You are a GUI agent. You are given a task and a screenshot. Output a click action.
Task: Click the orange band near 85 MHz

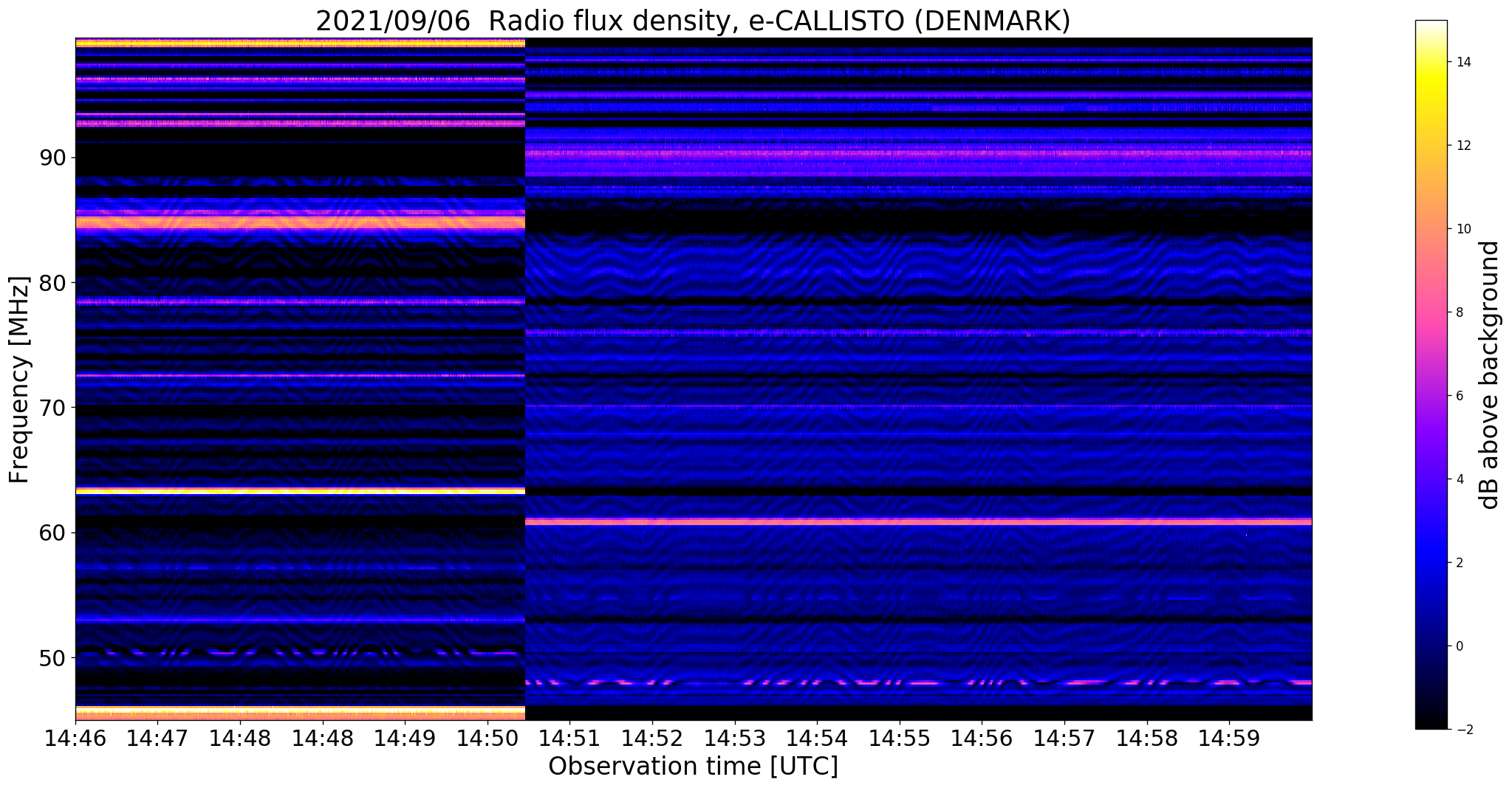pos(300,222)
